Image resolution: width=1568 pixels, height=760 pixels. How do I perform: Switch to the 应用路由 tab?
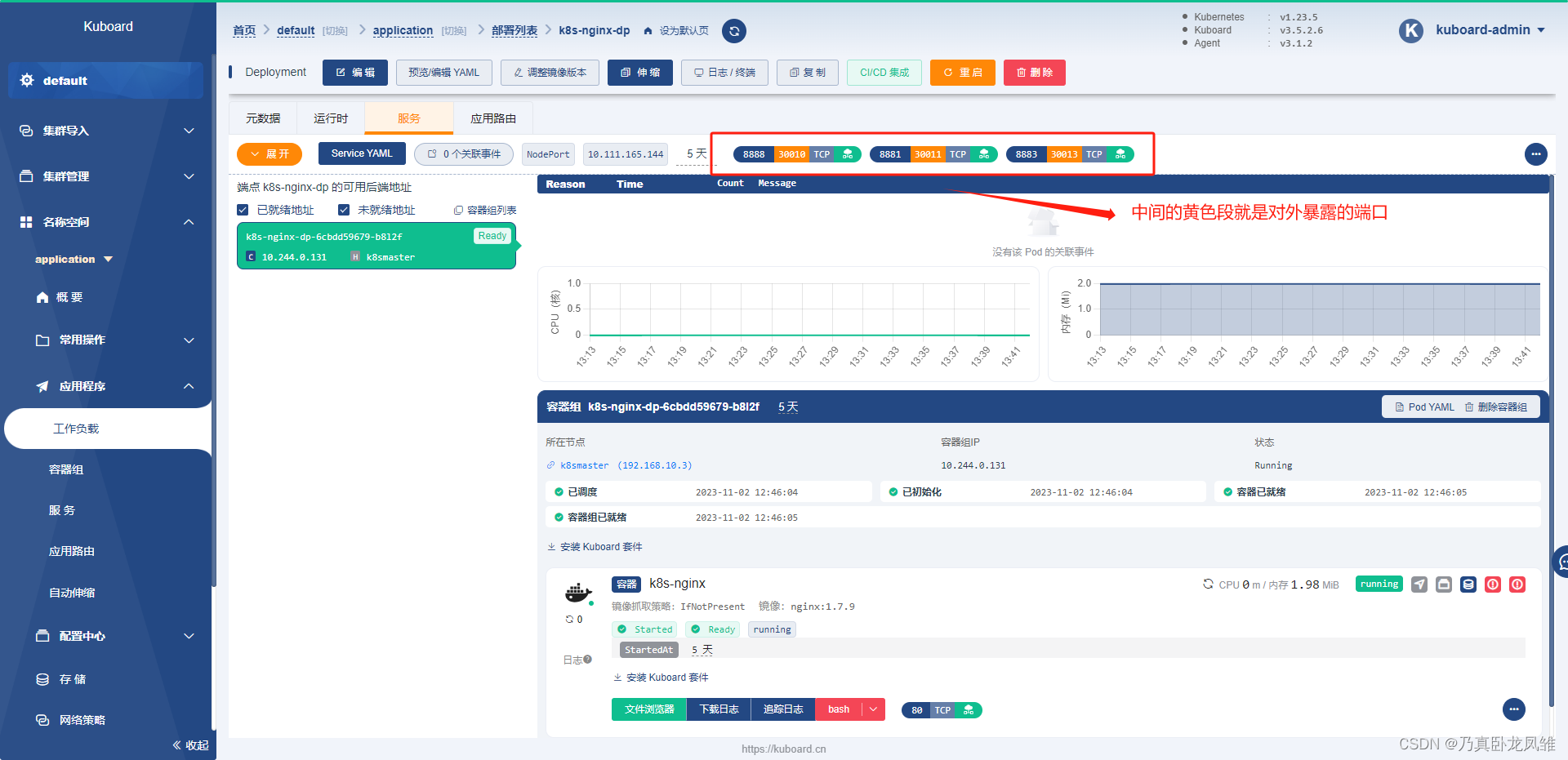(x=493, y=118)
